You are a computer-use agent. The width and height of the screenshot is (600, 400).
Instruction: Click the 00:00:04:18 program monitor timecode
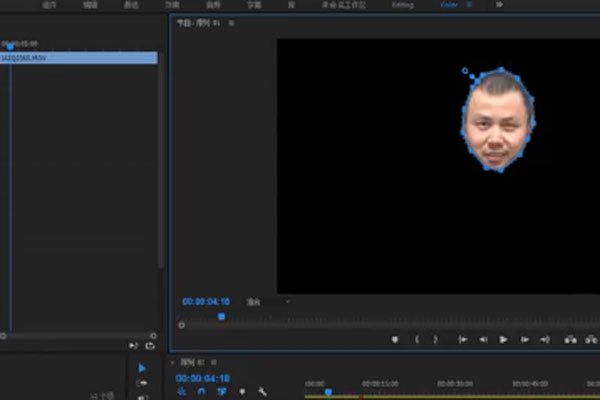(206, 301)
